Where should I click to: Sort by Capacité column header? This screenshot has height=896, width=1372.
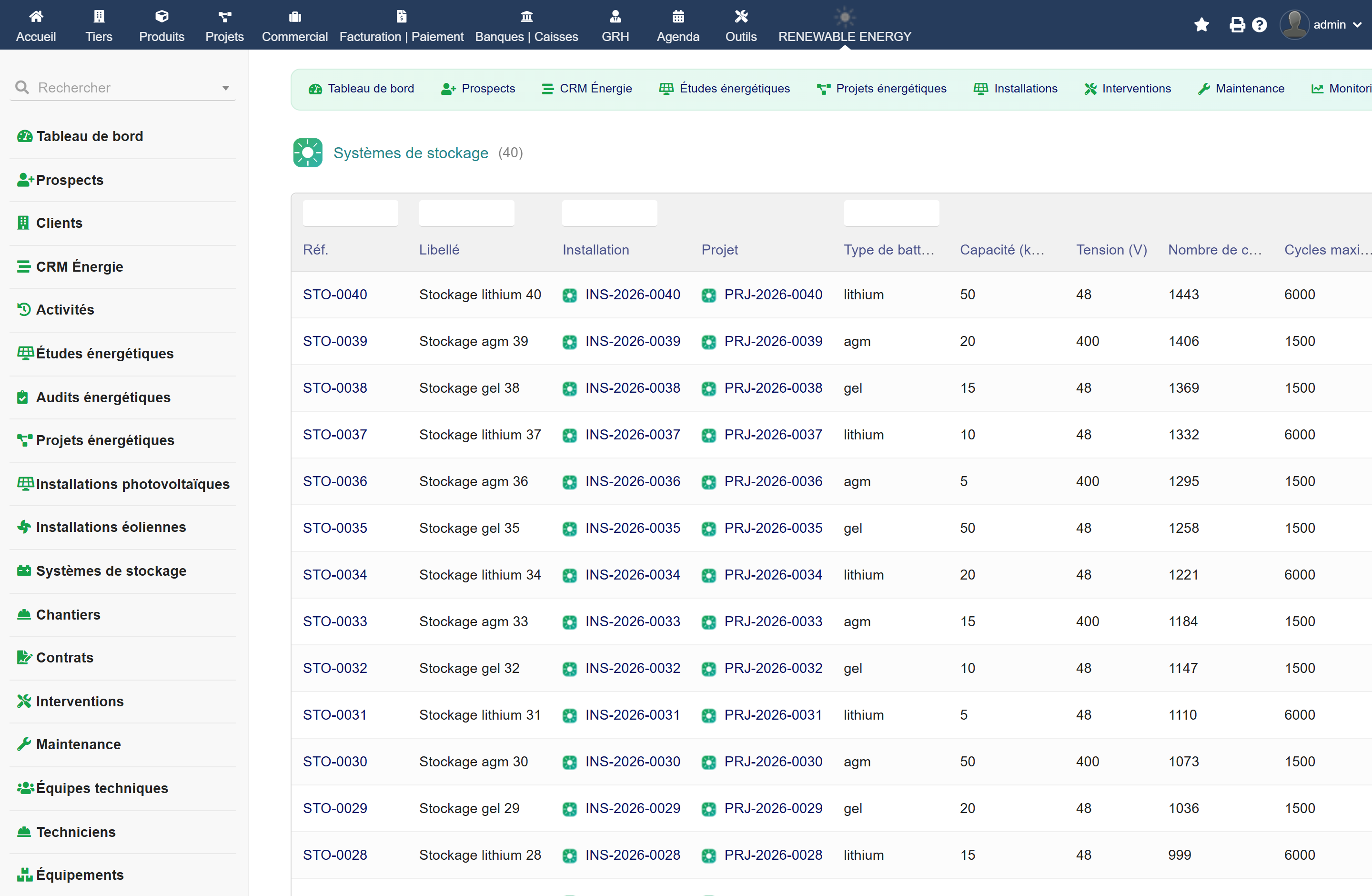point(1001,250)
